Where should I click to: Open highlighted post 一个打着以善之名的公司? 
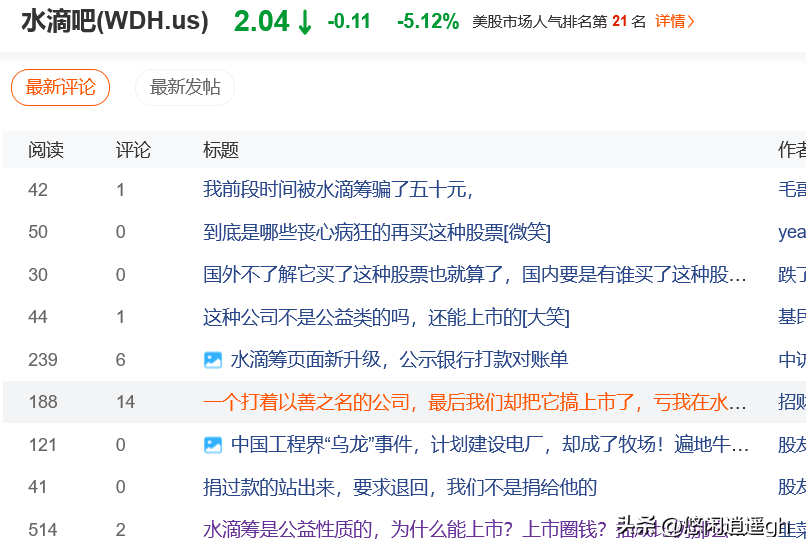click(474, 402)
